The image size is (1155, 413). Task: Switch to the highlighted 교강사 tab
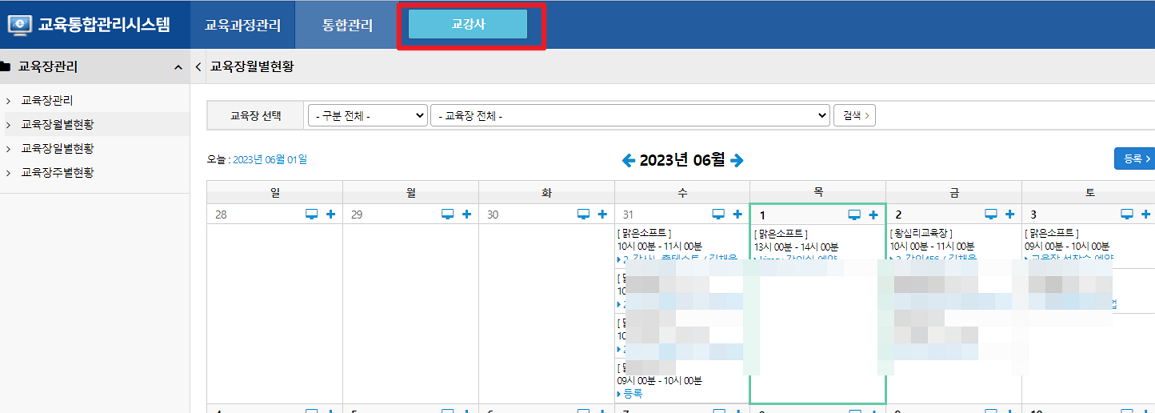coord(468,25)
